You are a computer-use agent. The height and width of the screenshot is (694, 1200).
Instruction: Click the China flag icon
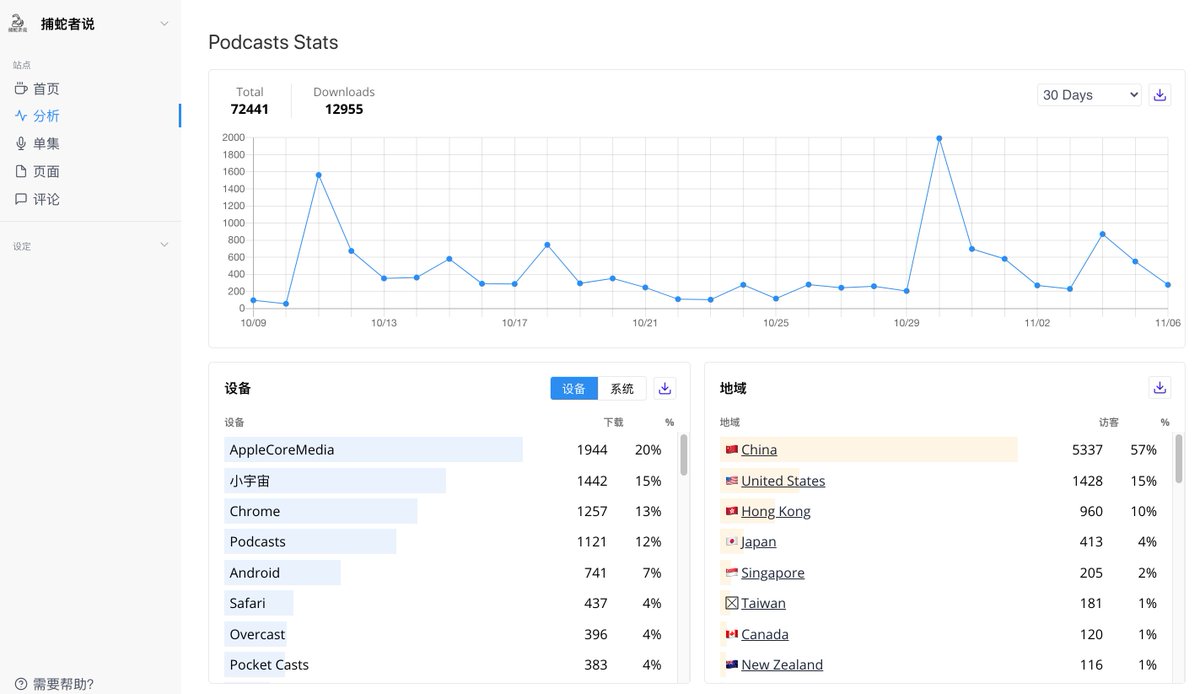tap(731, 450)
